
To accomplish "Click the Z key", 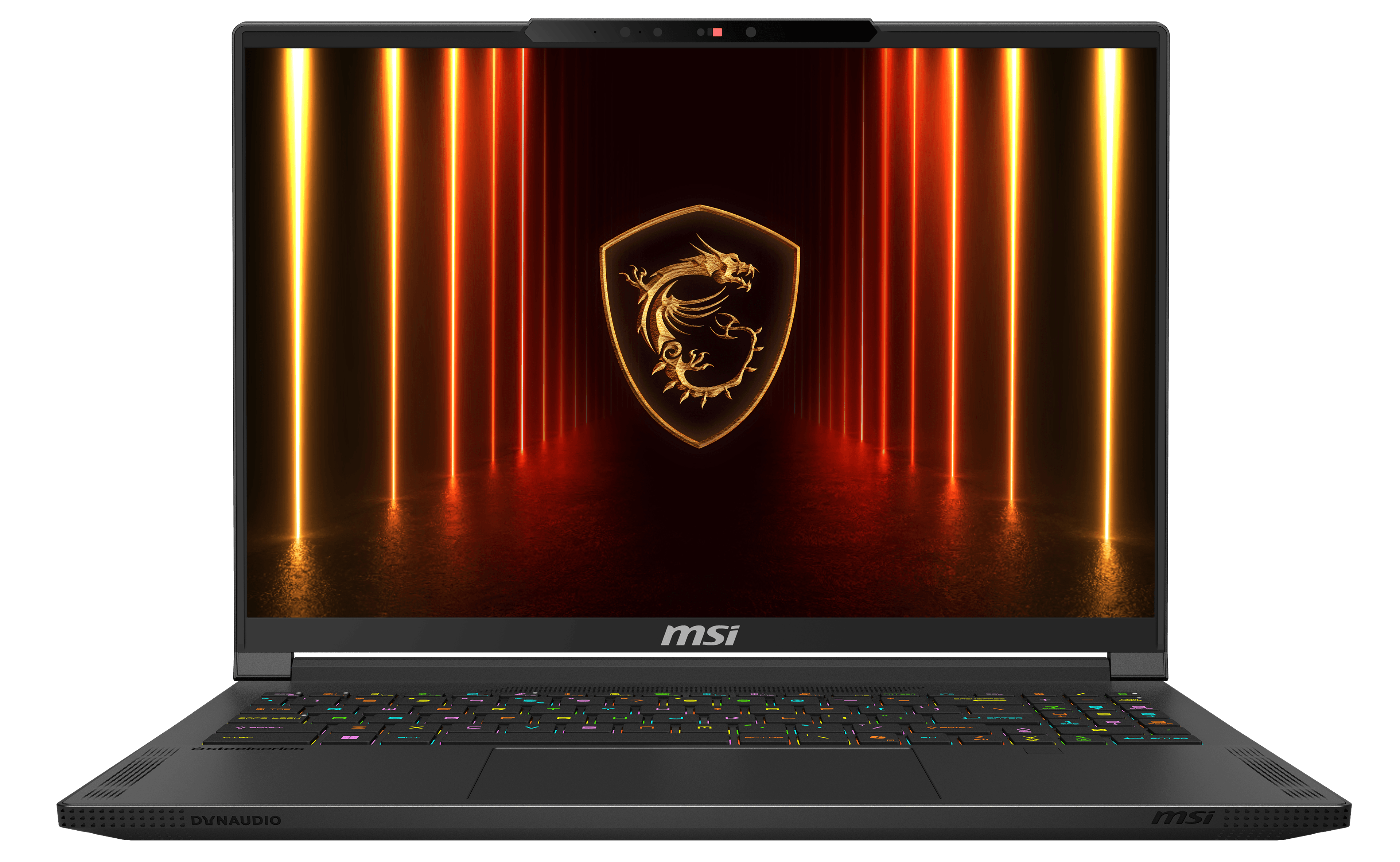I will 358,728.
